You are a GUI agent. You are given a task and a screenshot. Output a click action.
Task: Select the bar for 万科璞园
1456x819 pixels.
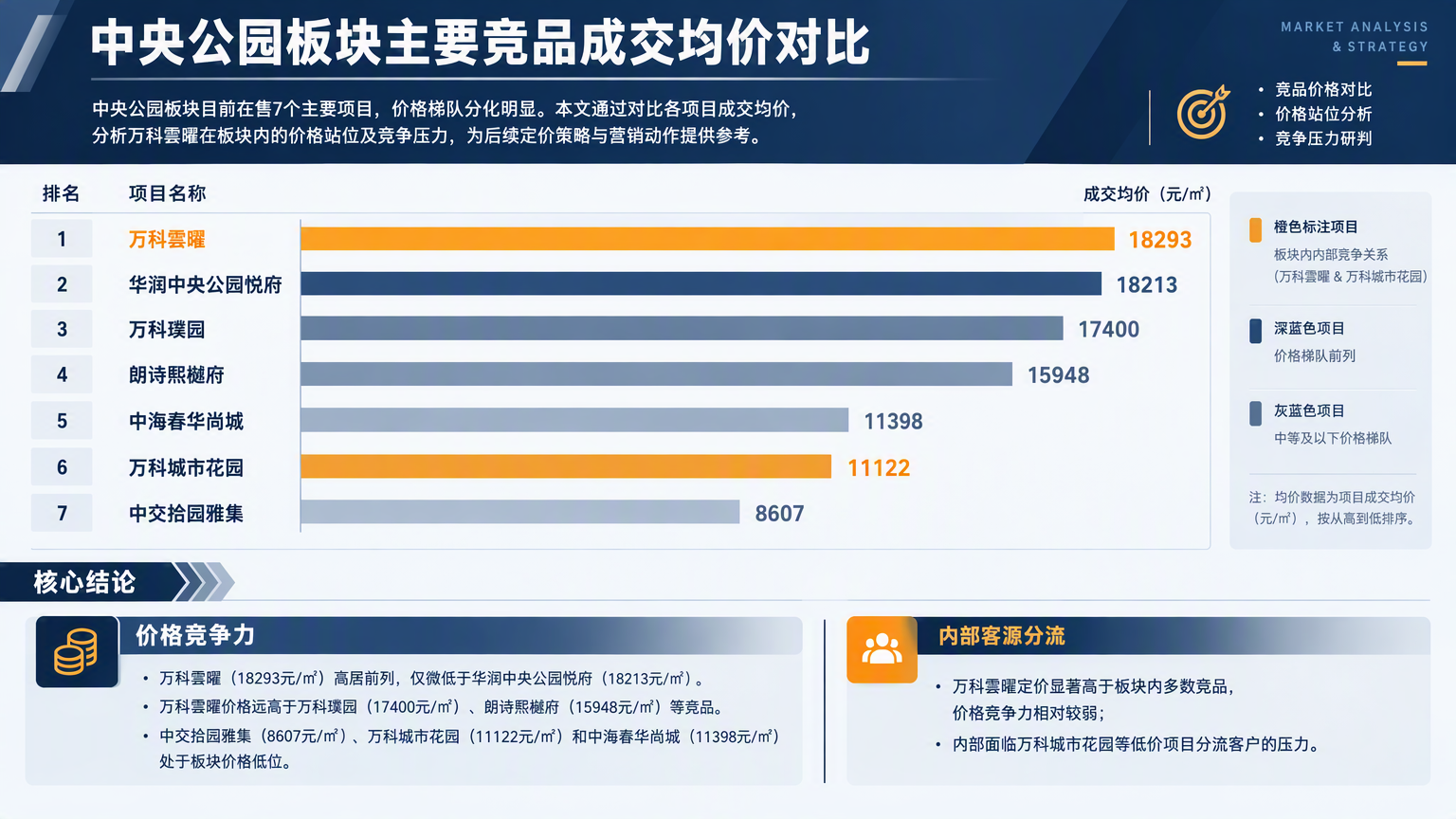pos(682,328)
